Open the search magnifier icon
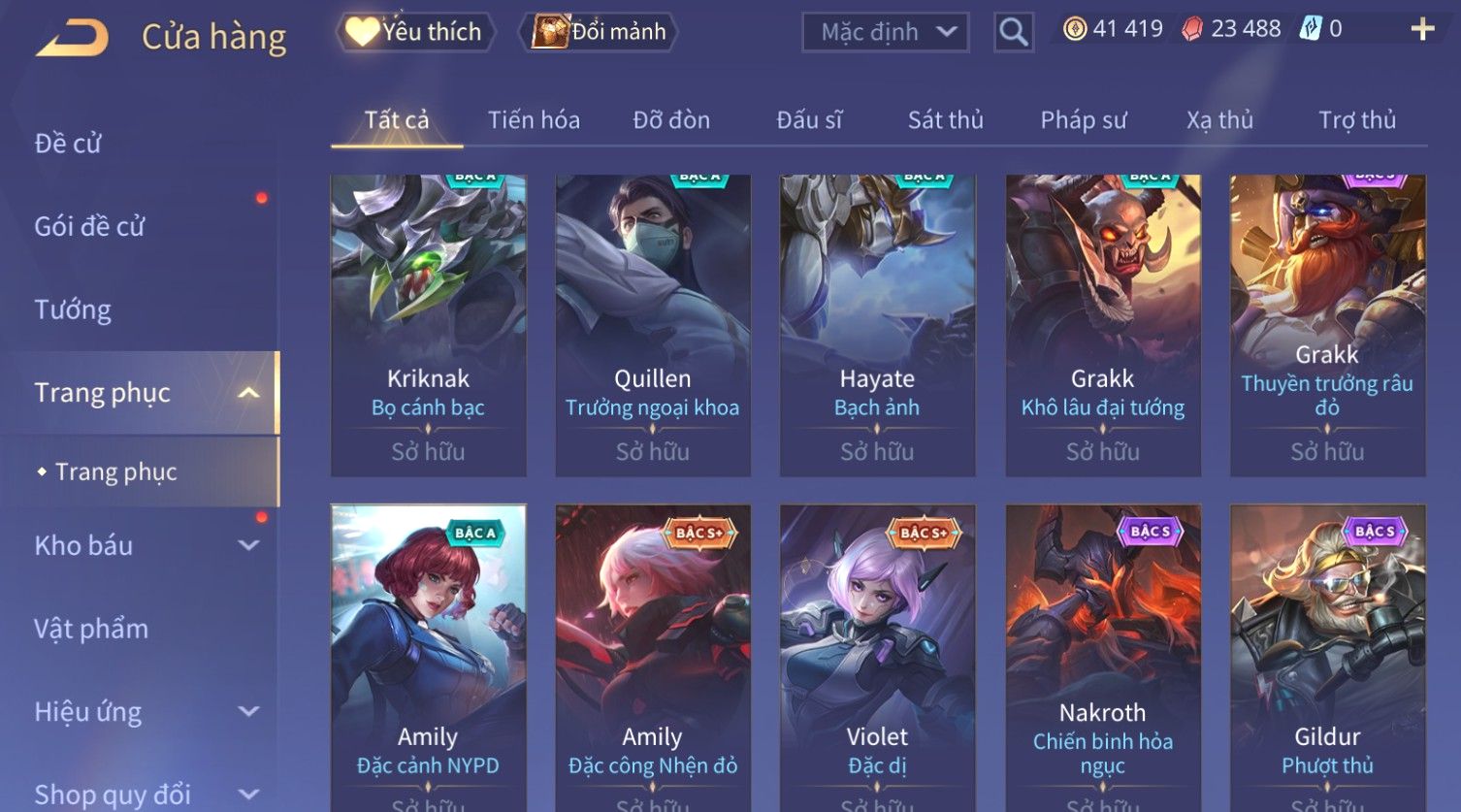 [x=1014, y=32]
